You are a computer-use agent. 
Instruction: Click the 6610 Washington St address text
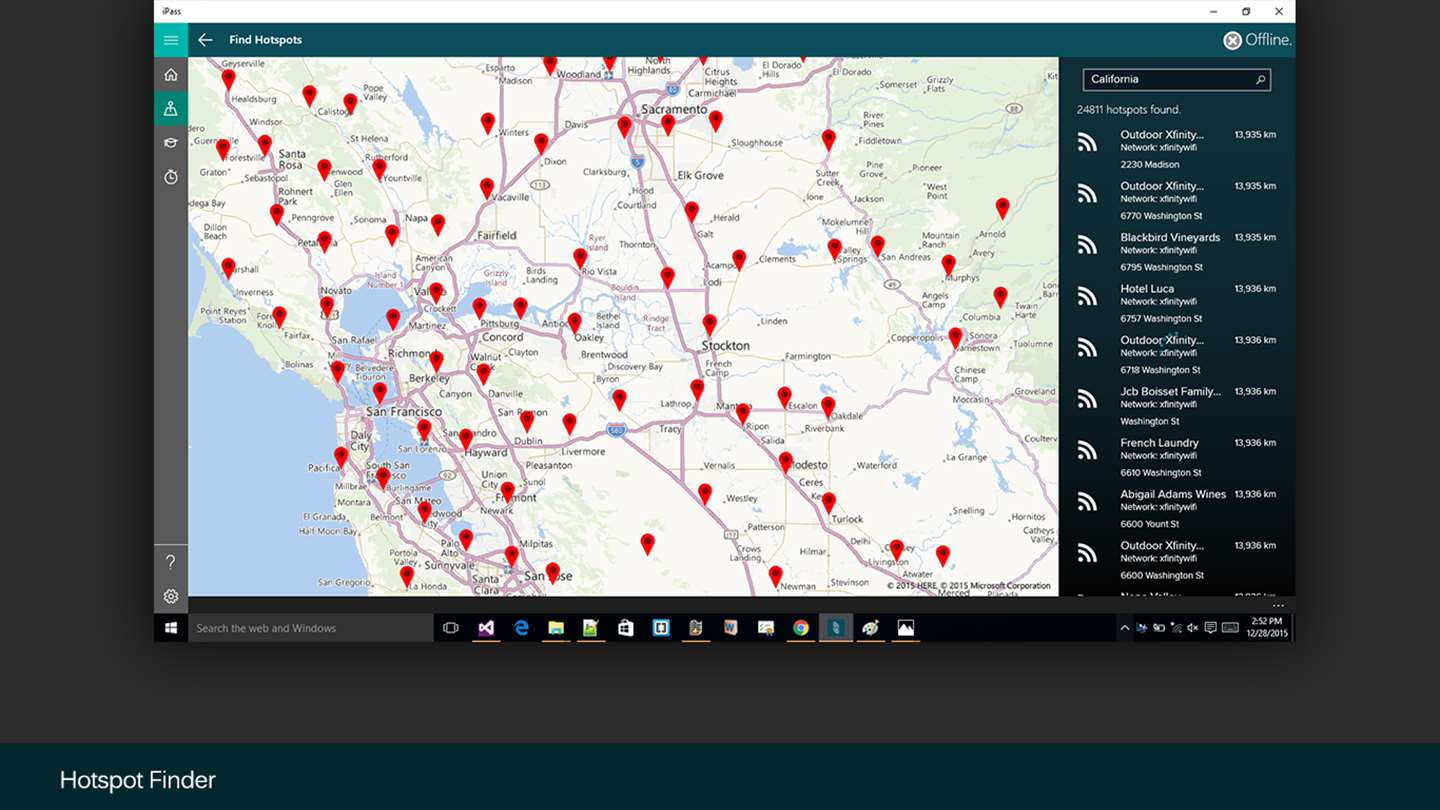(1161, 473)
